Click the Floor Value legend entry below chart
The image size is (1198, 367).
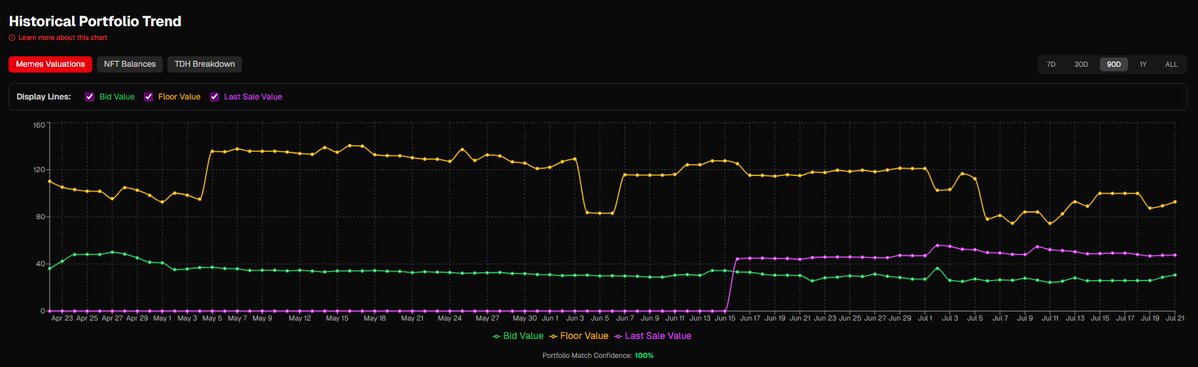(579, 336)
